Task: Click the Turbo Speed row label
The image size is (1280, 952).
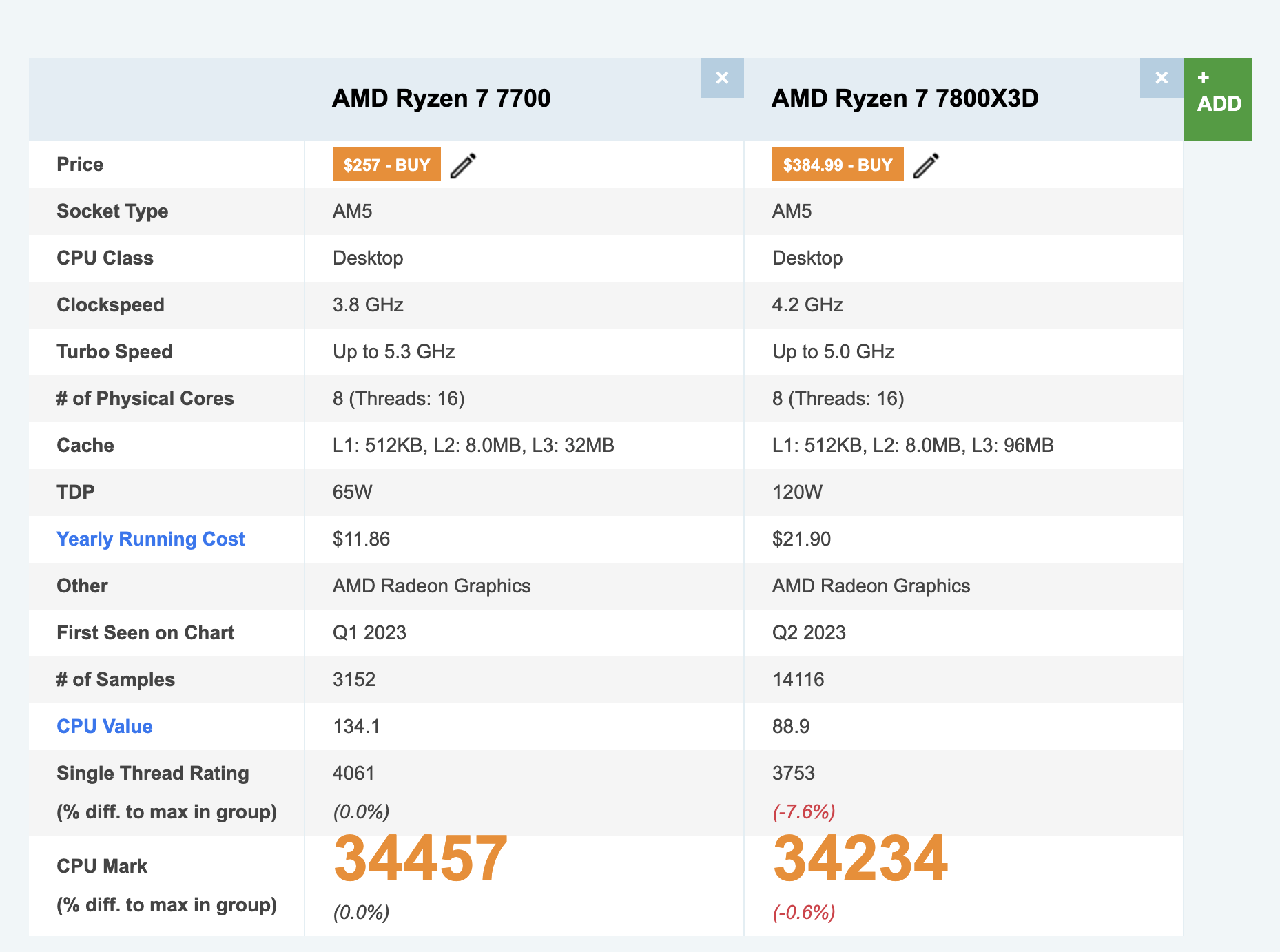Action: (114, 351)
